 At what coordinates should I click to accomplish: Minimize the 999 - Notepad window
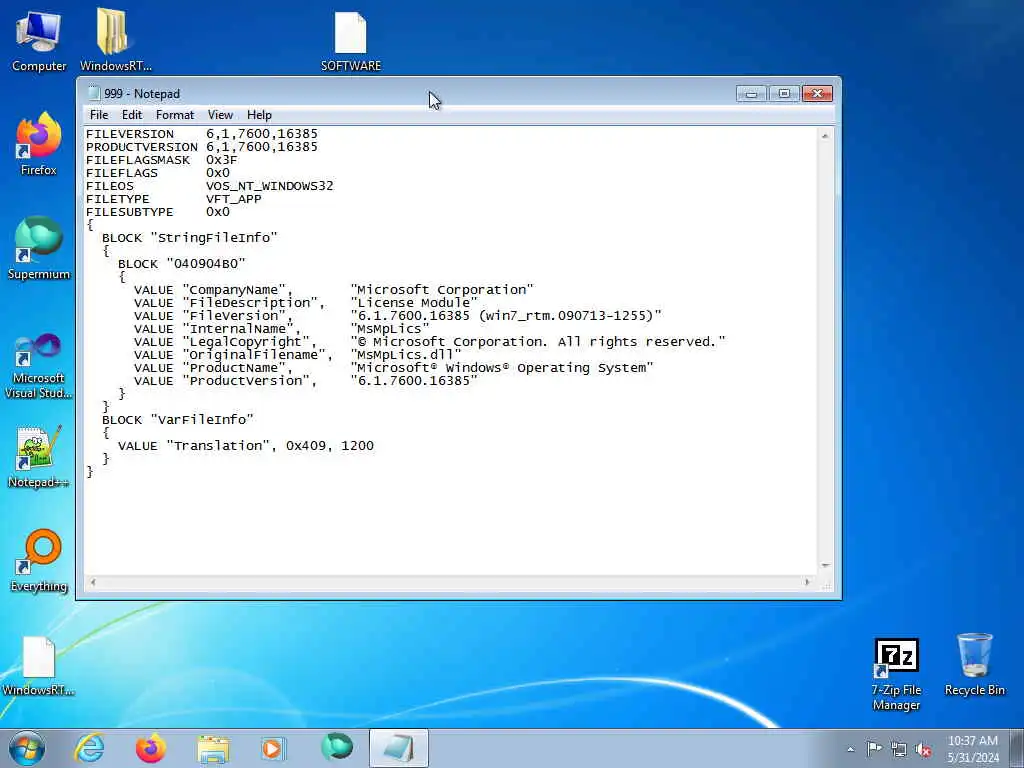[x=752, y=94]
